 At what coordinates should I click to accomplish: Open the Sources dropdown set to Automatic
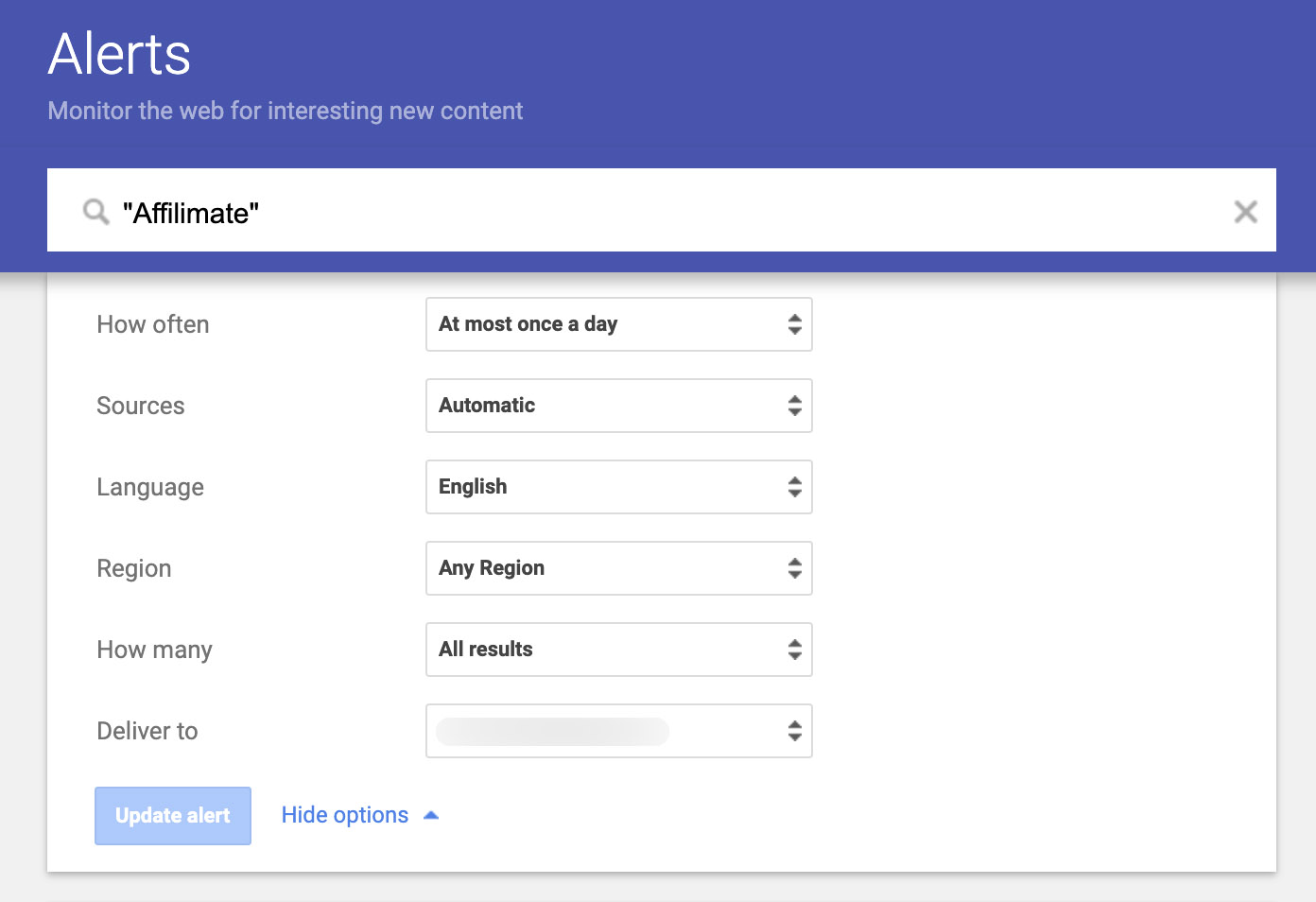pyautogui.click(x=619, y=406)
